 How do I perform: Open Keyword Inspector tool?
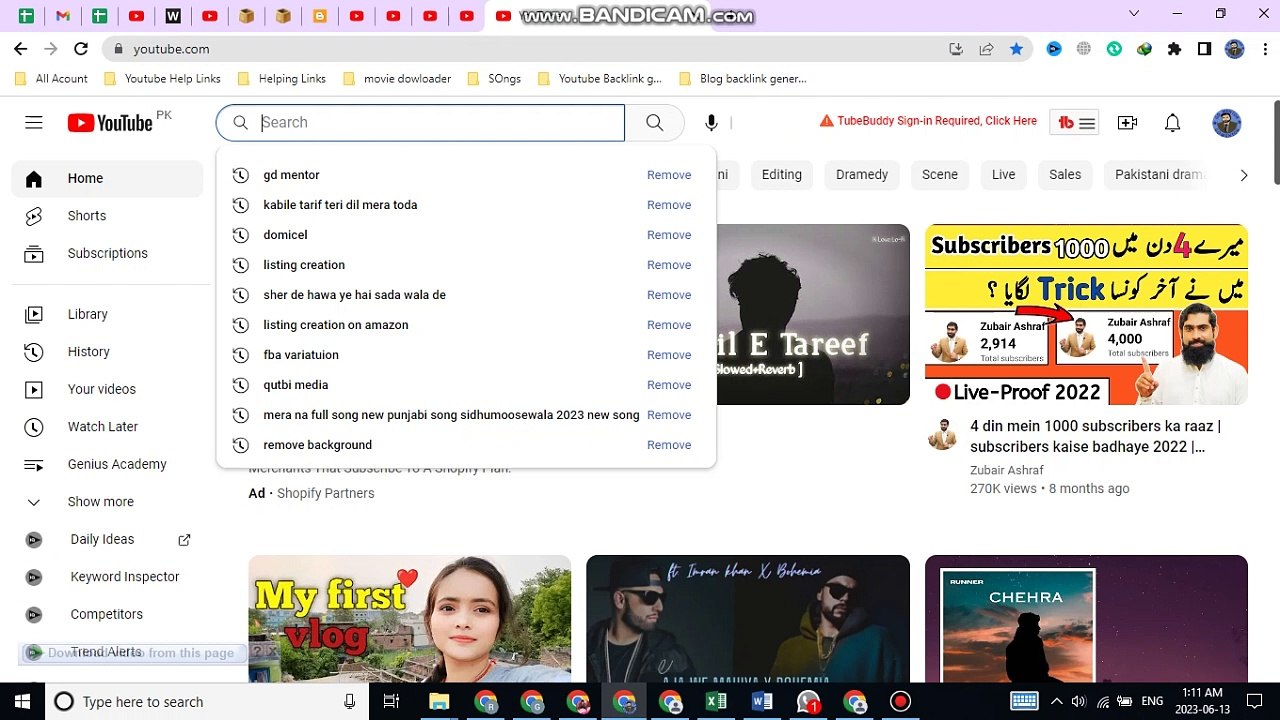point(107,576)
